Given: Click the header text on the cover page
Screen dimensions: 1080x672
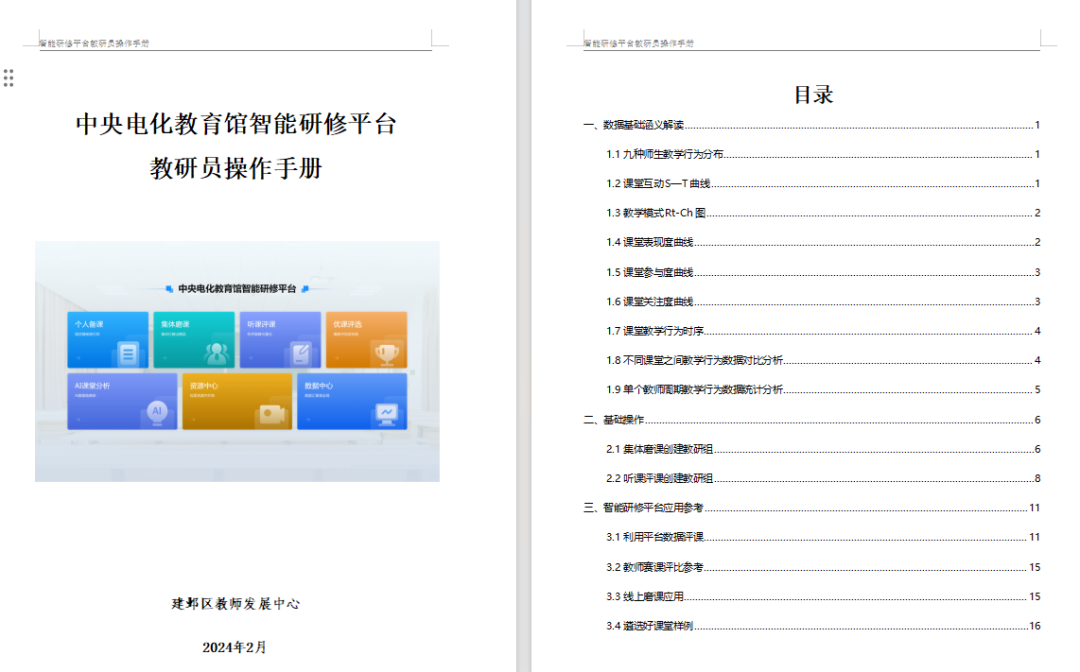Looking at the screenshot, I should (94, 44).
